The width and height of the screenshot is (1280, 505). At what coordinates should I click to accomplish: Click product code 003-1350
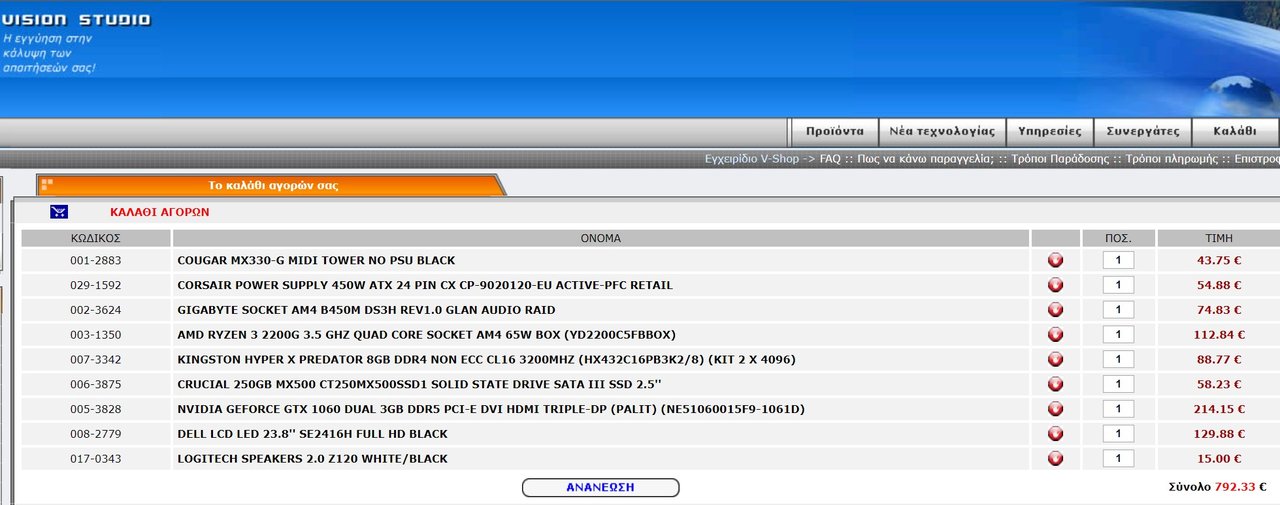click(x=96, y=335)
